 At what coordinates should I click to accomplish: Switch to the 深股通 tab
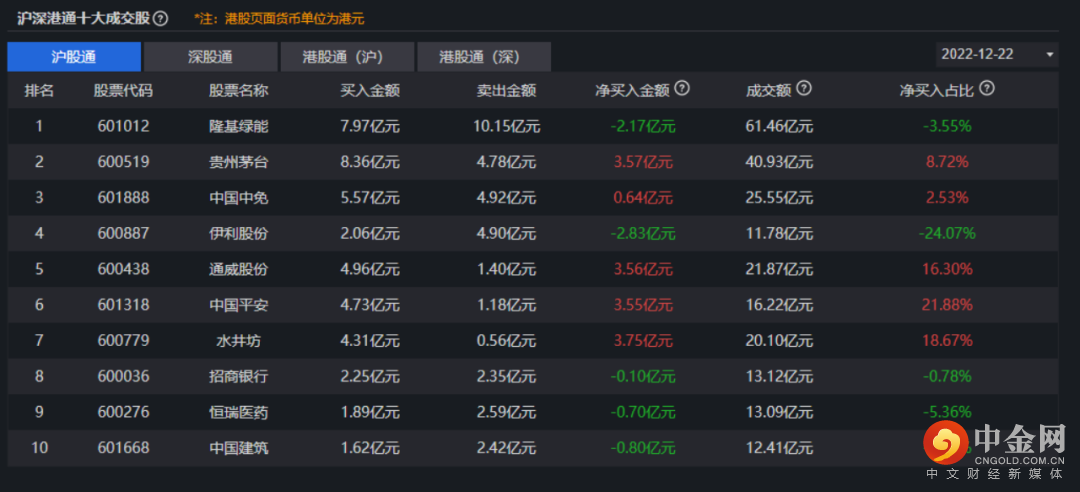tap(210, 56)
